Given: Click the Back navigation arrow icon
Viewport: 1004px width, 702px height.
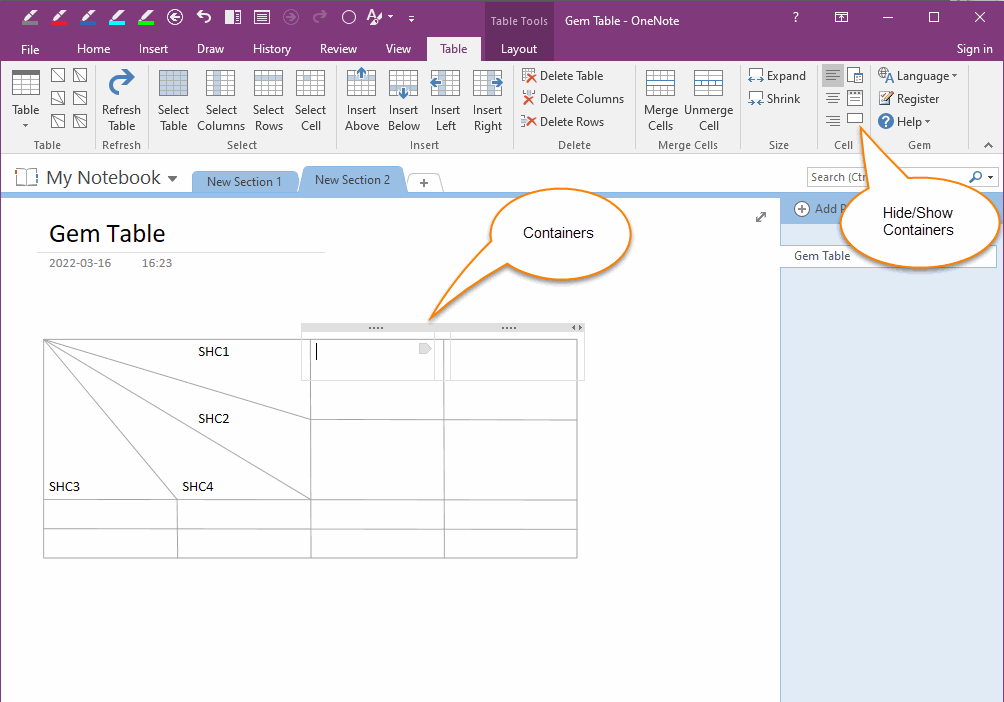Looking at the screenshot, I should click(x=175, y=17).
